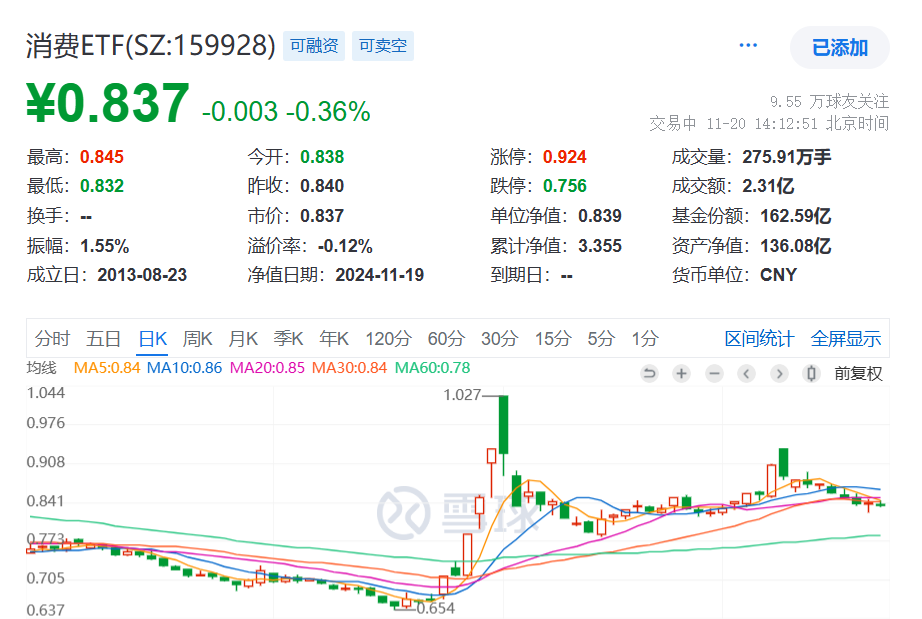Click the 1.027 high marker on chart
Screen dimensions: 922x619
coord(462,394)
